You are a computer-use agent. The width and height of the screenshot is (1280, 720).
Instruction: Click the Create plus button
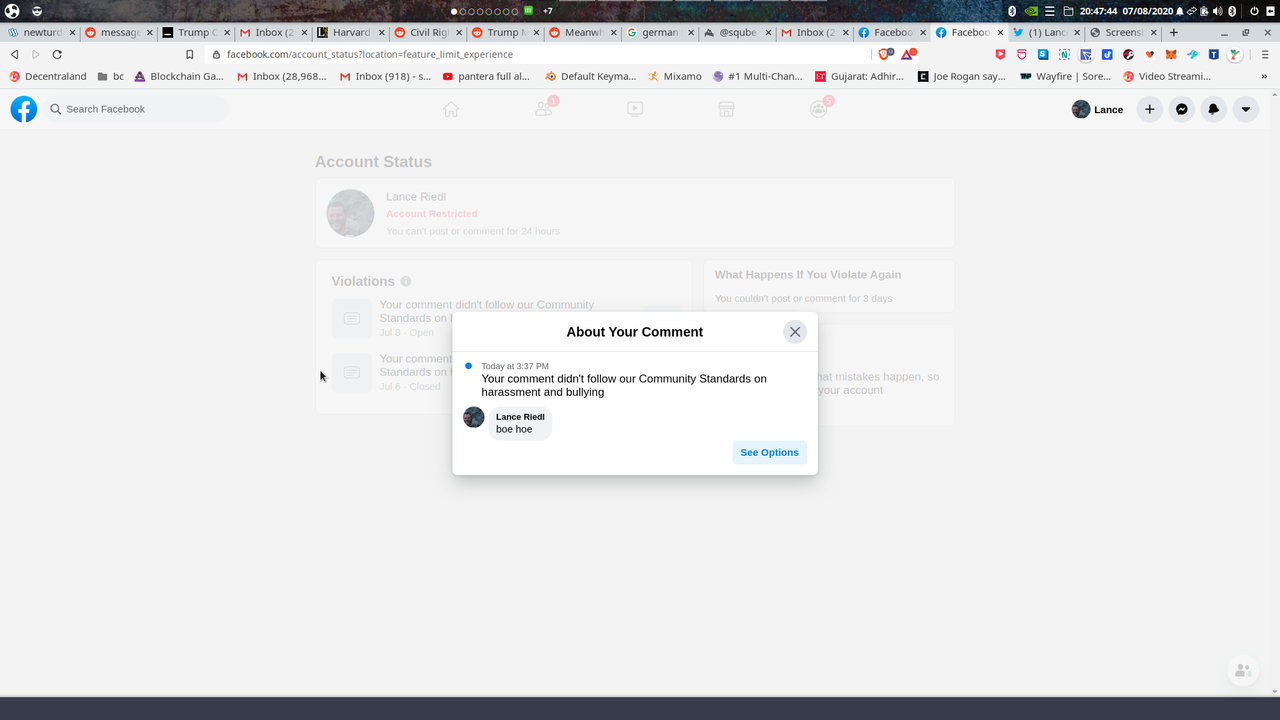(x=1150, y=109)
